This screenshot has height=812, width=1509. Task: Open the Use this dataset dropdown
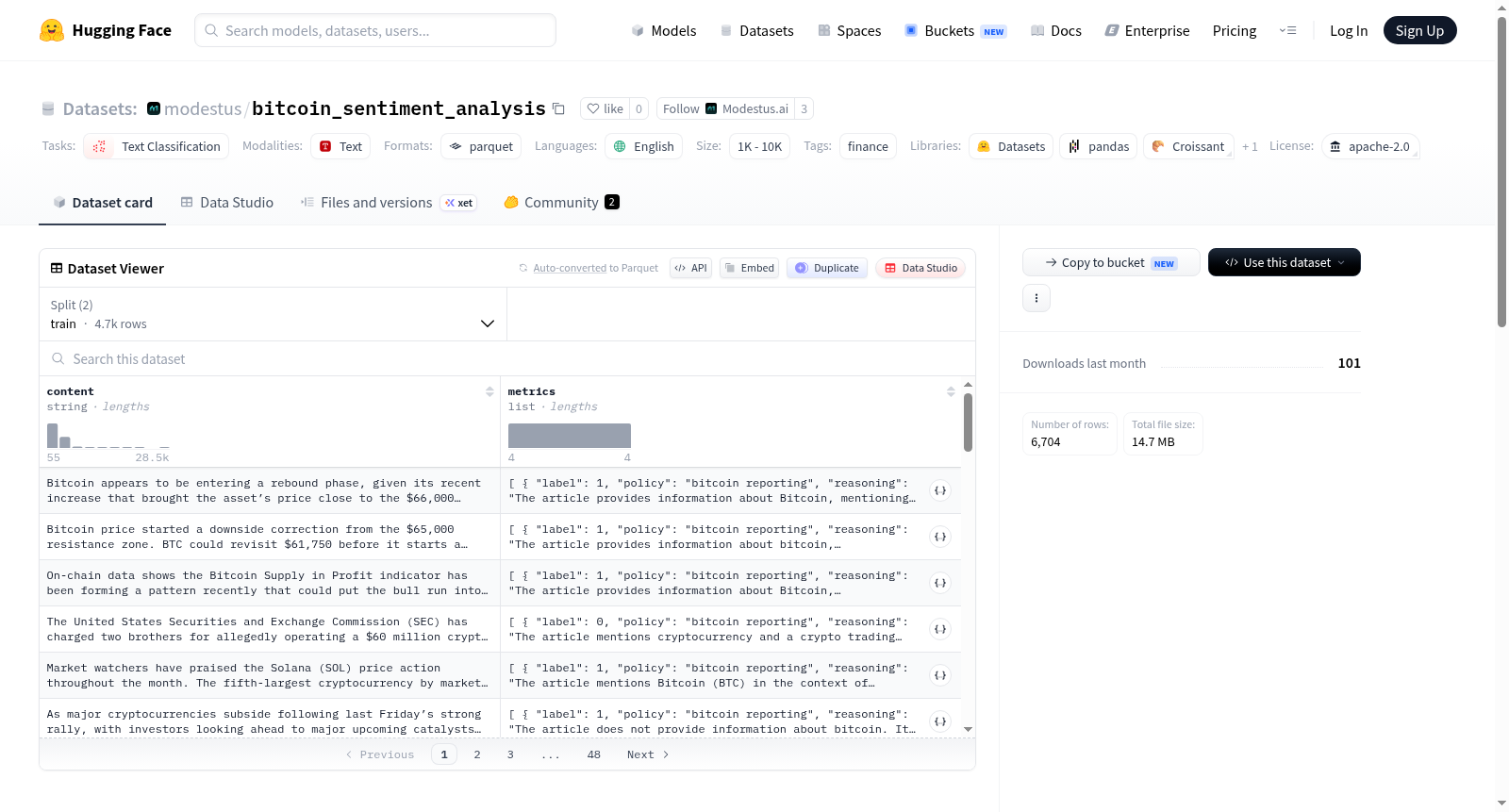coord(1285,262)
